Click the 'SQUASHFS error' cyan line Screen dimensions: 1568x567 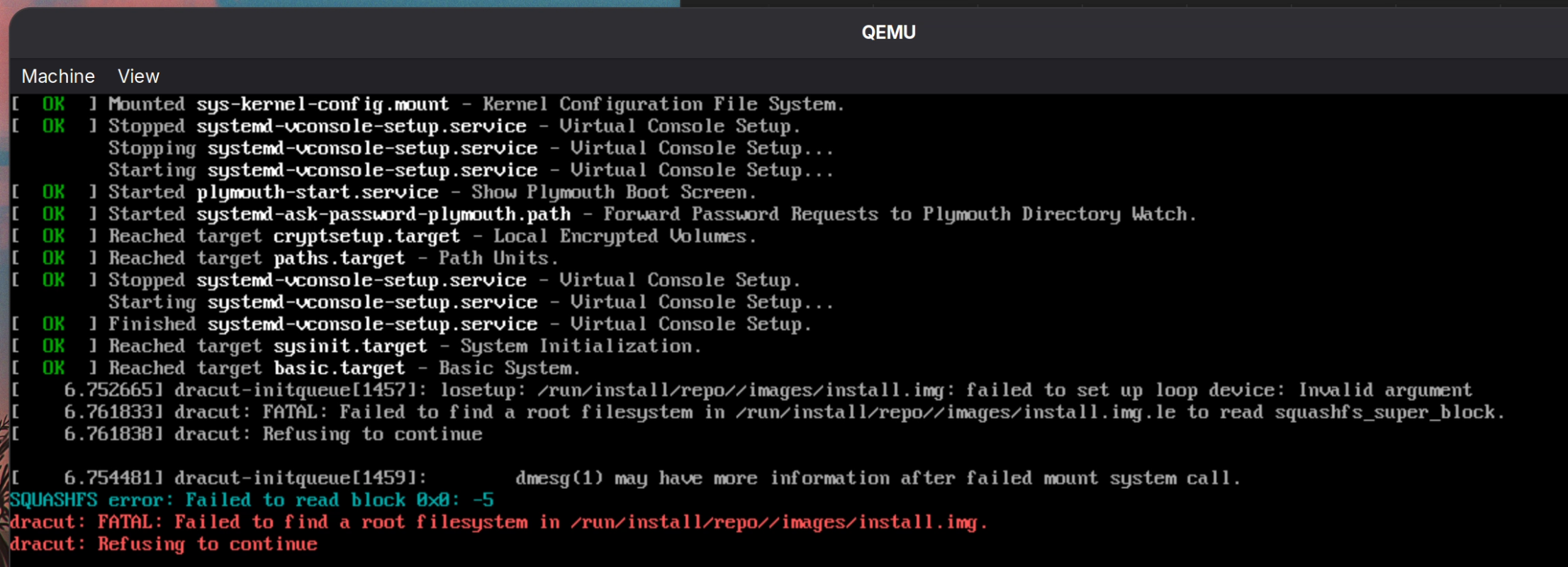pos(252,500)
